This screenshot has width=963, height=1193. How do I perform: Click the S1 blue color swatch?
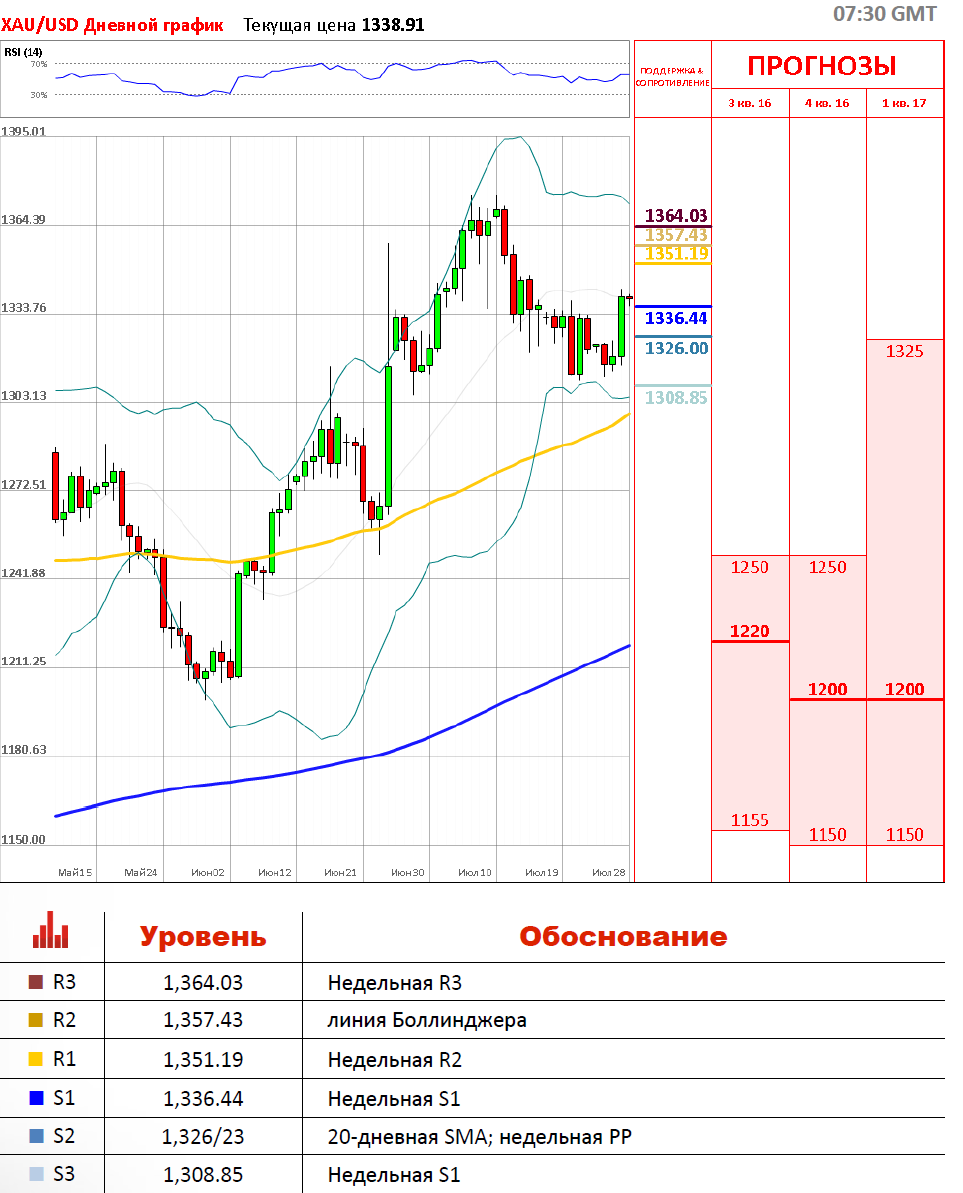point(36,1098)
